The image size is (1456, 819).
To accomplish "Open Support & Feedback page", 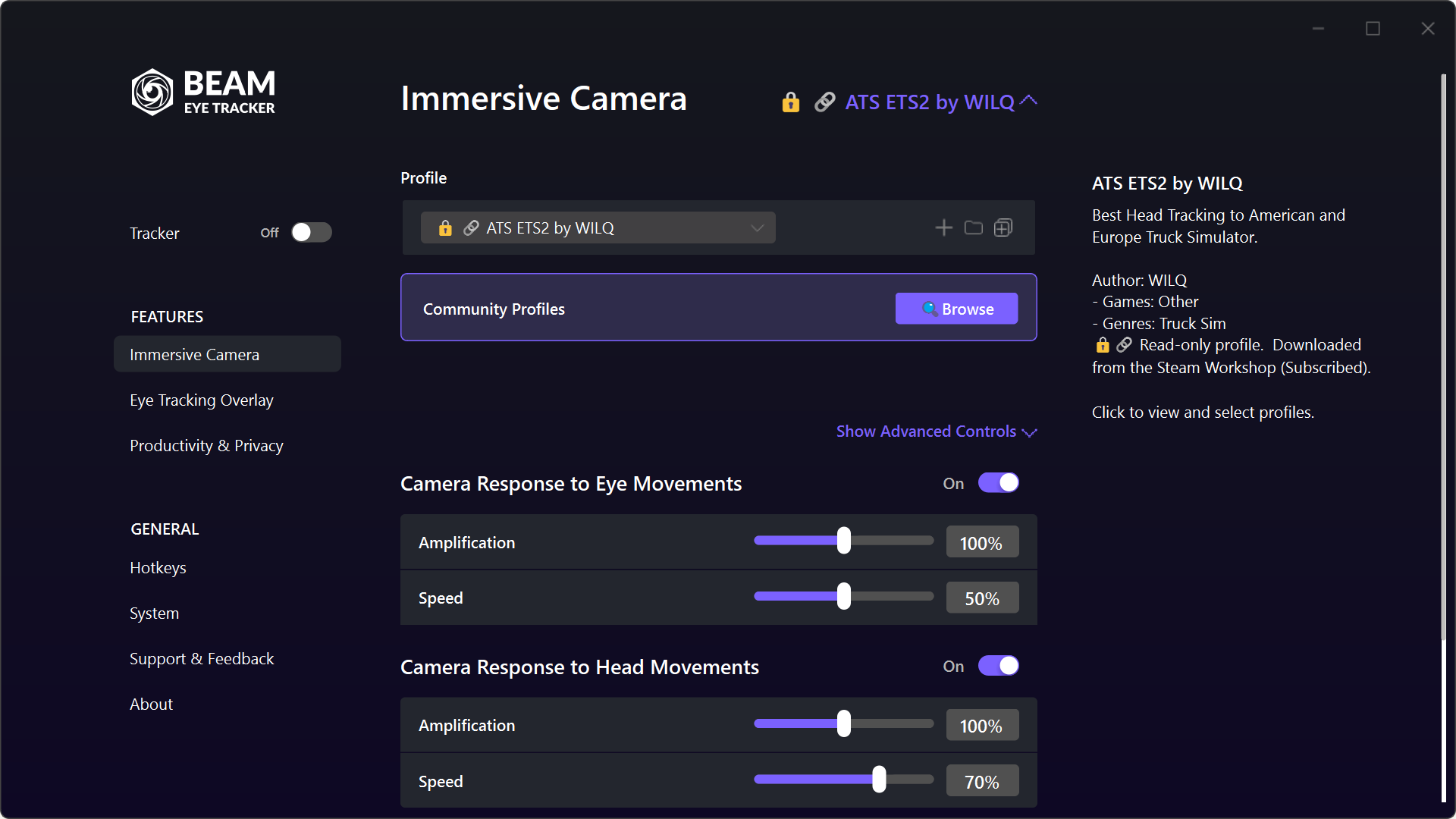I will 202,659.
